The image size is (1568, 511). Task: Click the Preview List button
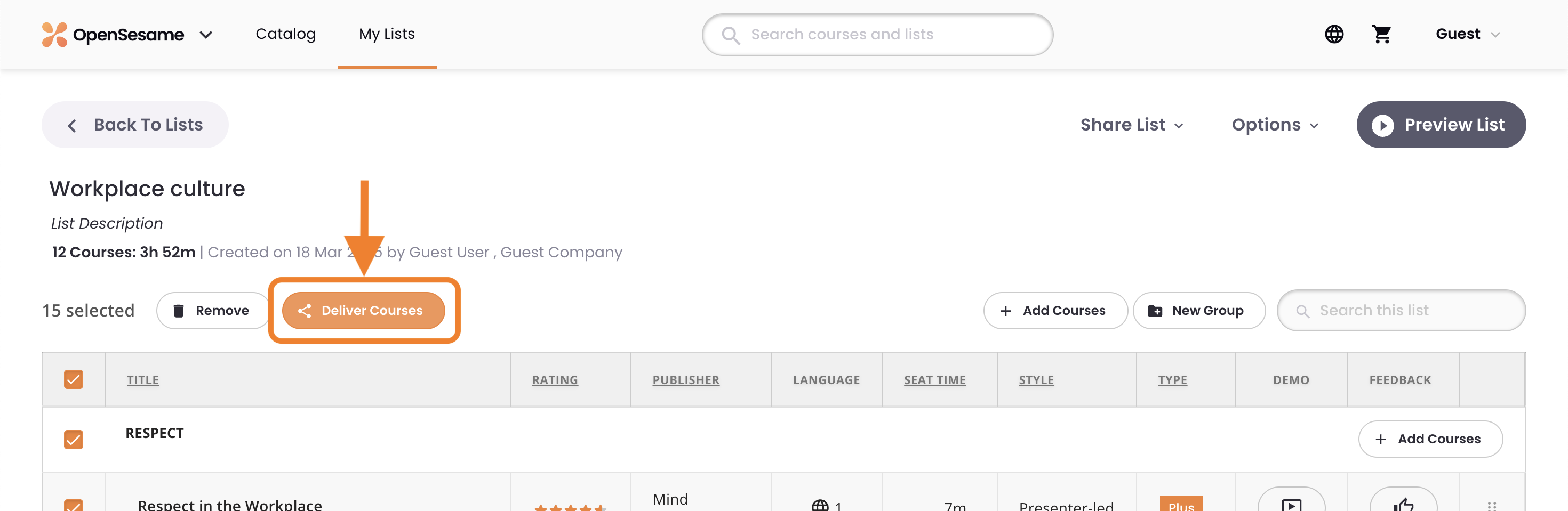1441,125
